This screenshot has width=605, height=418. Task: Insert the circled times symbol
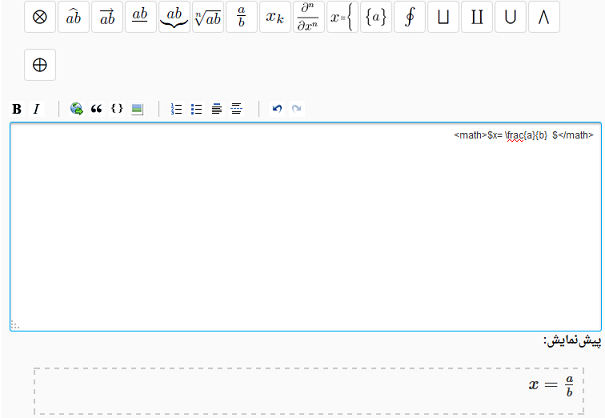point(40,17)
